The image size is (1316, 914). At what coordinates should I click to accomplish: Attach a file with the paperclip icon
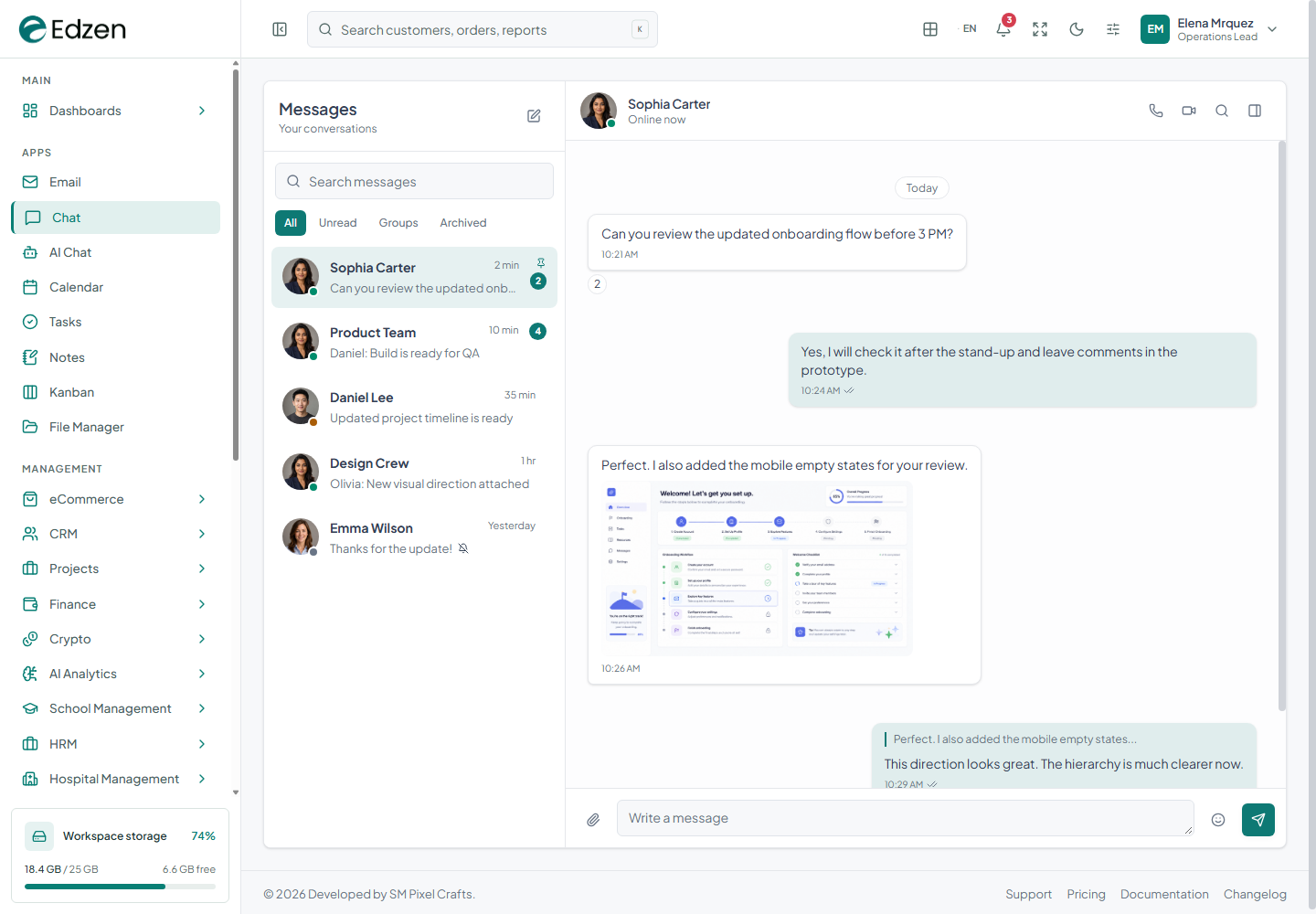click(593, 820)
